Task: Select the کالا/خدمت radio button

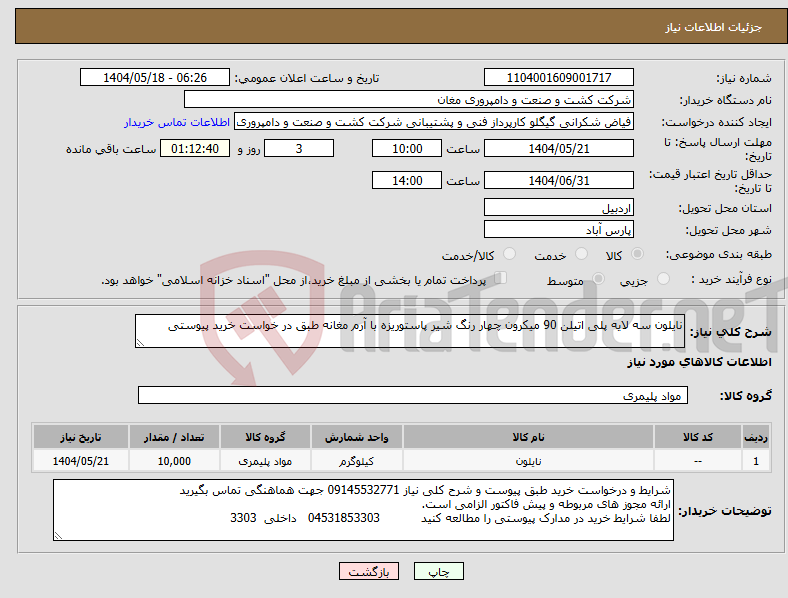Action: coord(510,254)
